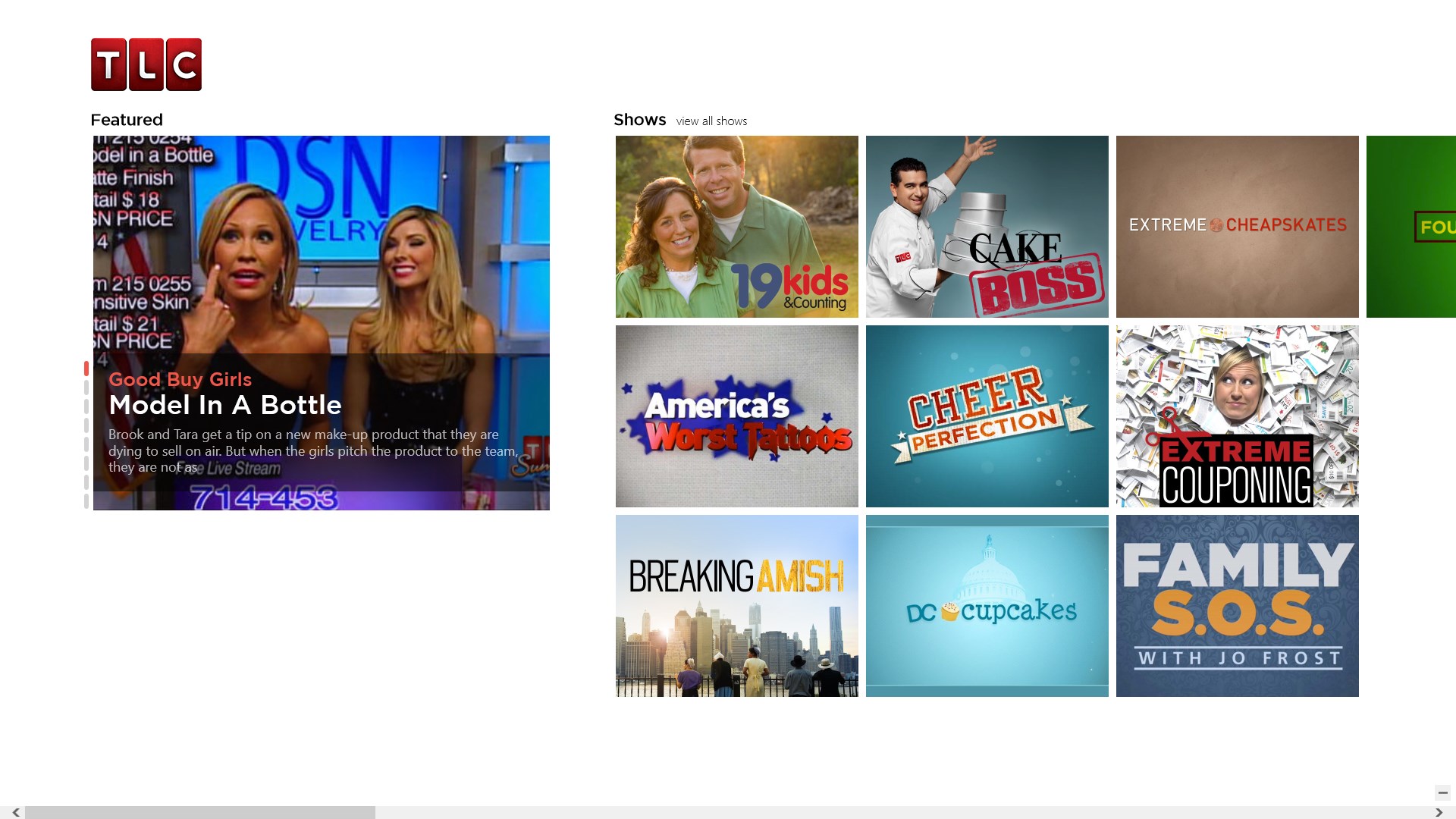This screenshot has height=819, width=1456.
Task: Open the Breaking Amish show tile
Action: point(737,605)
